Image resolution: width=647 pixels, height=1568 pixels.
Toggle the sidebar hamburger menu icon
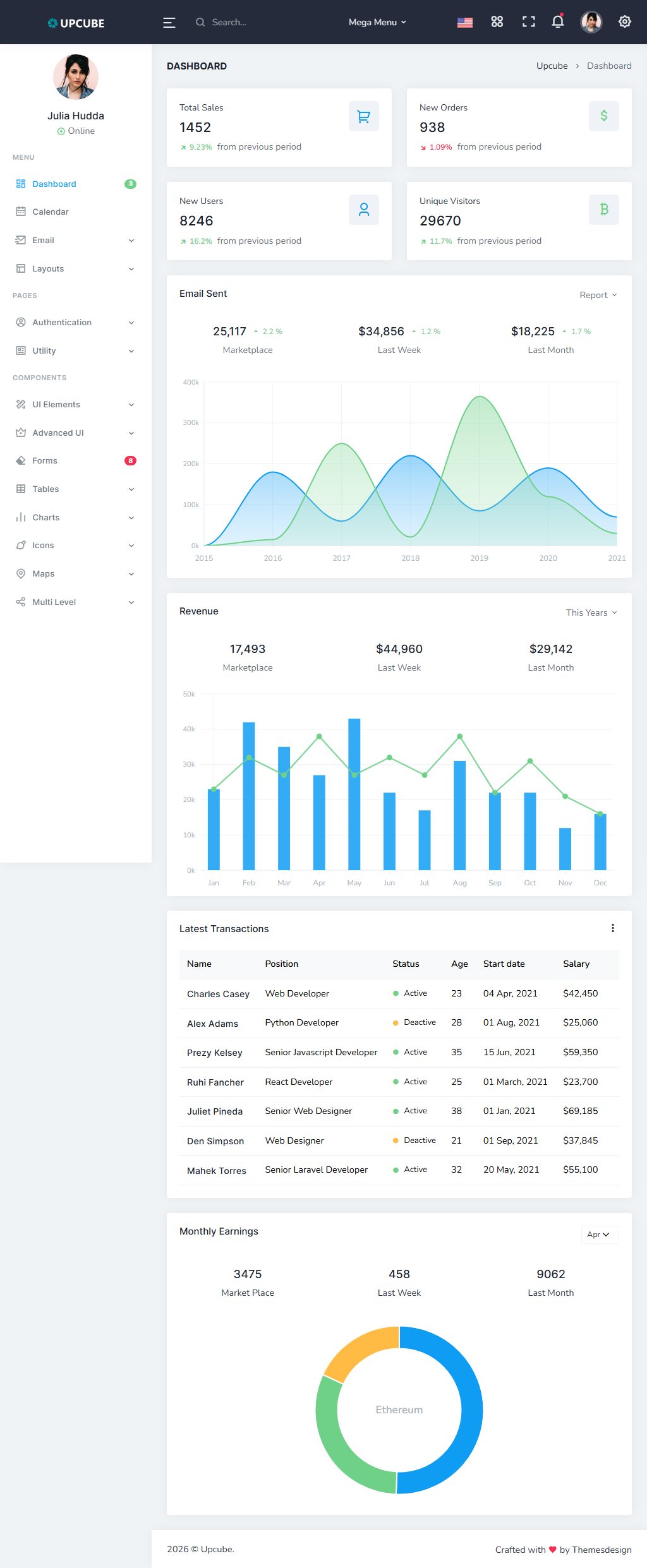169,23
